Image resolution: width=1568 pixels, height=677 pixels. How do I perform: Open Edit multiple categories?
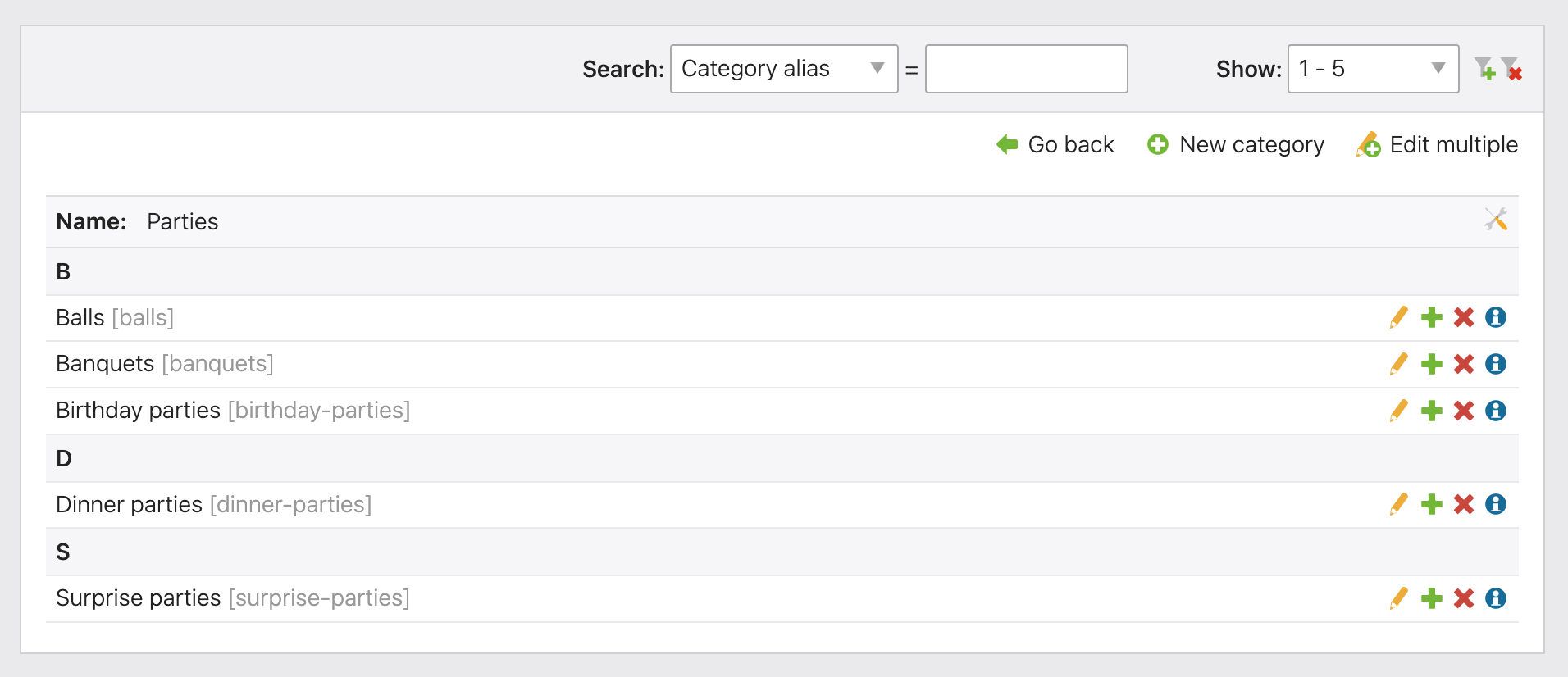point(1438,145)
